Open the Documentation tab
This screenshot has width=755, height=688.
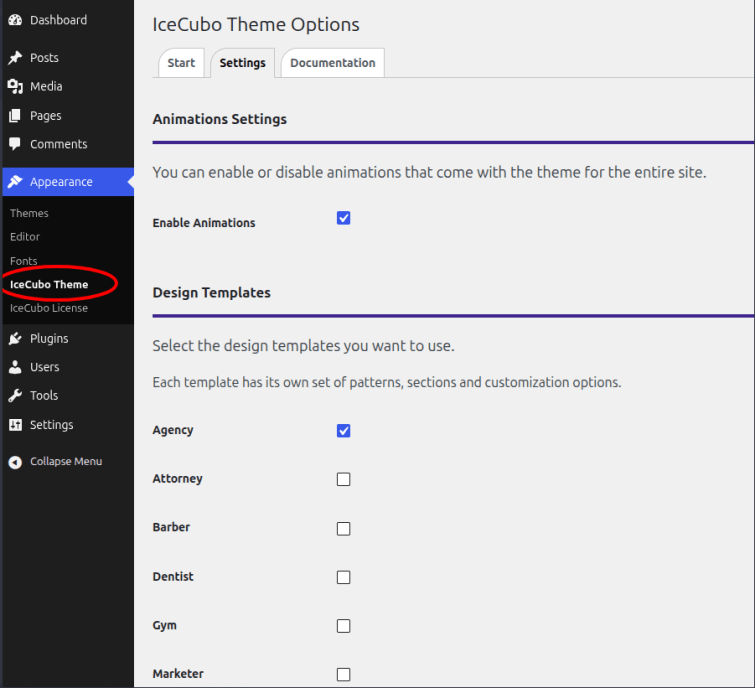[333, 63]
